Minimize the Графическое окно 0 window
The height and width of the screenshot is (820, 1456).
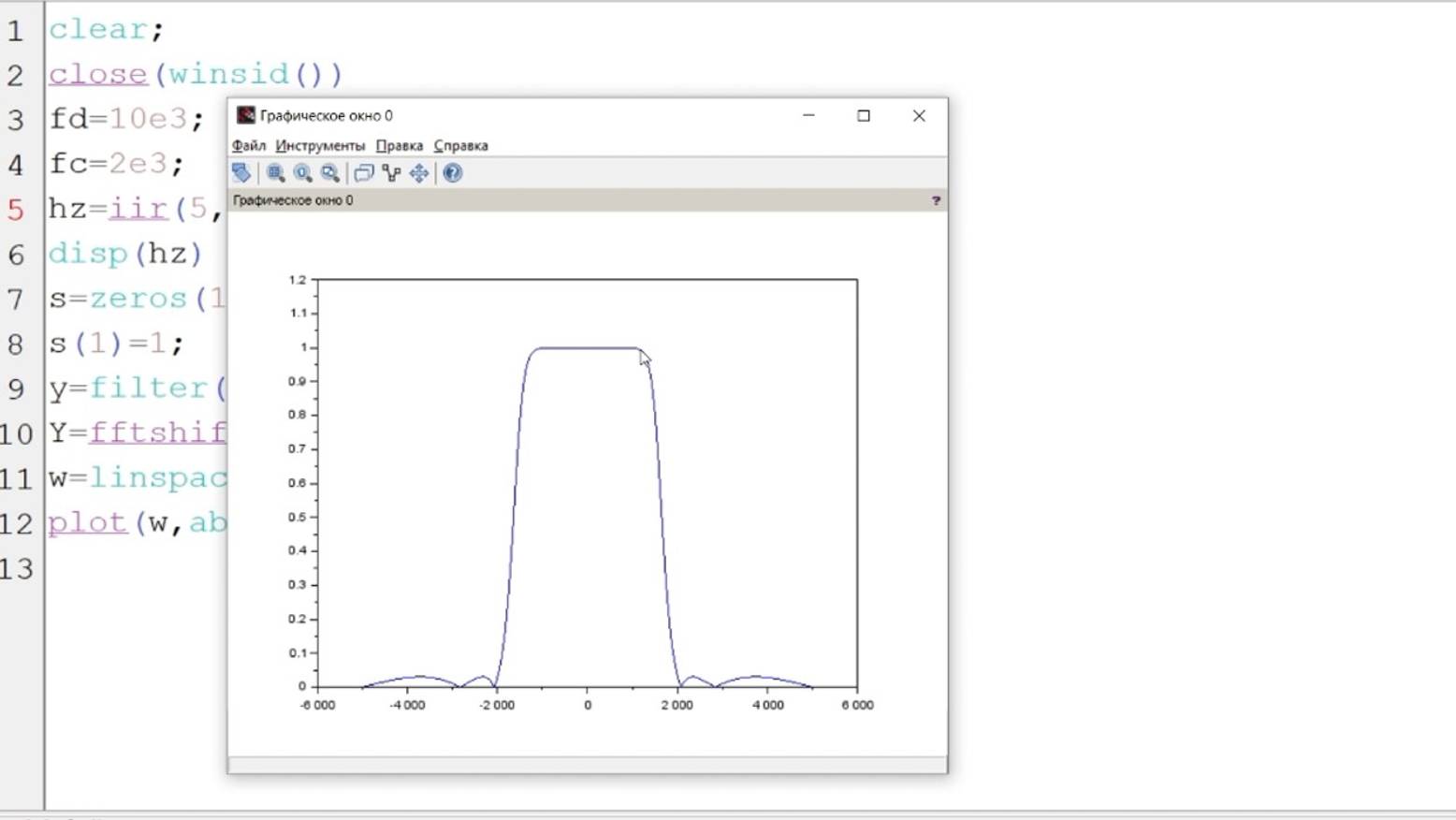click(x=808, y=115)
